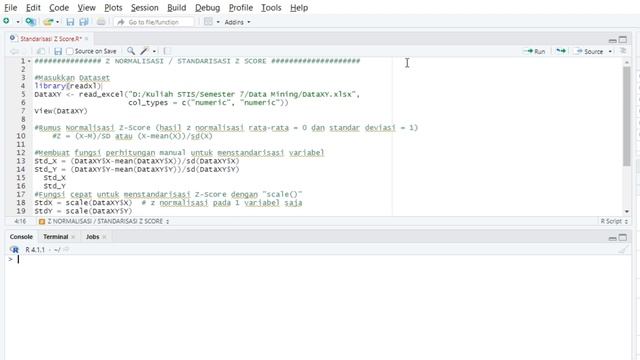Open the Code menu
Viewport: 640px width, 360px height.
(x=59, y=8)
